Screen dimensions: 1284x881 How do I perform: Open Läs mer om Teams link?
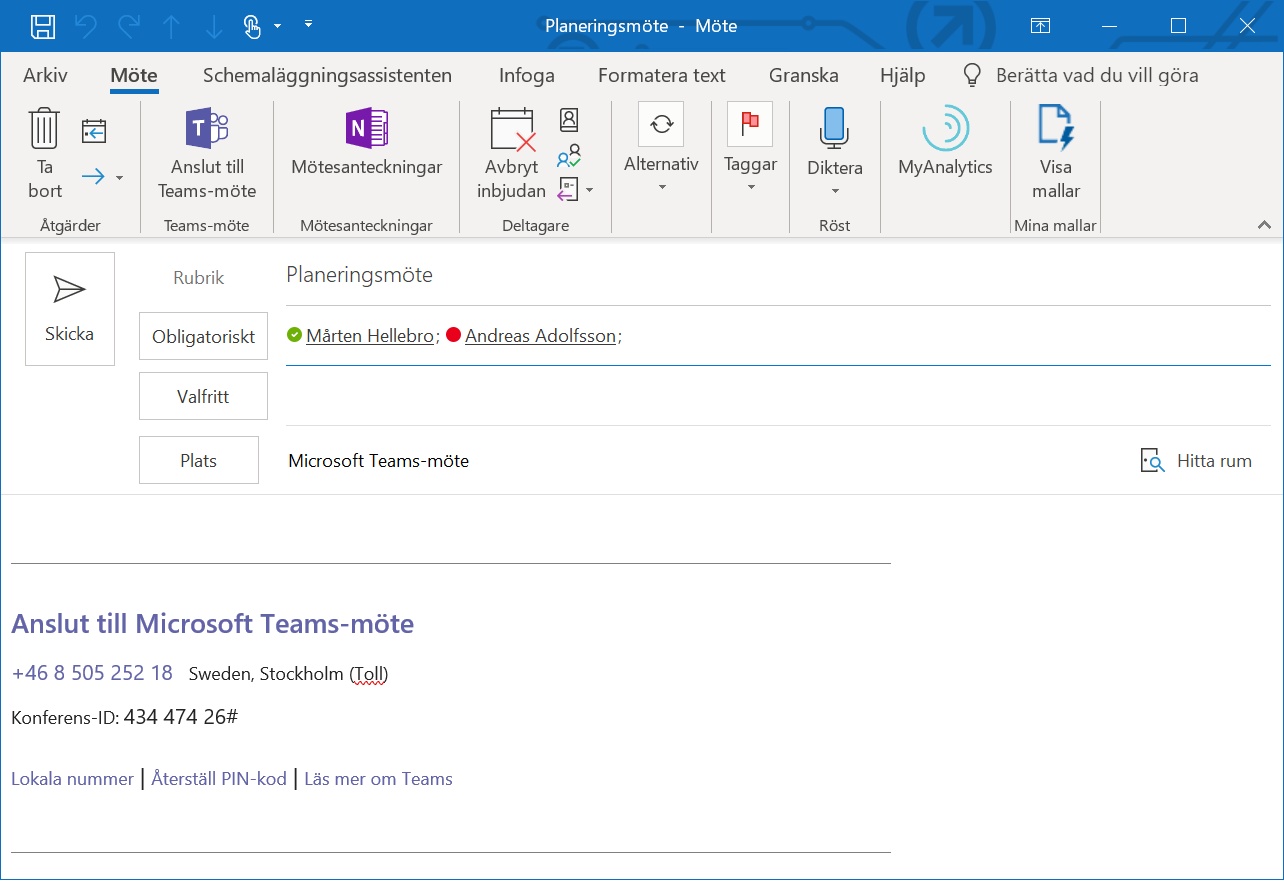click(378, 779)
